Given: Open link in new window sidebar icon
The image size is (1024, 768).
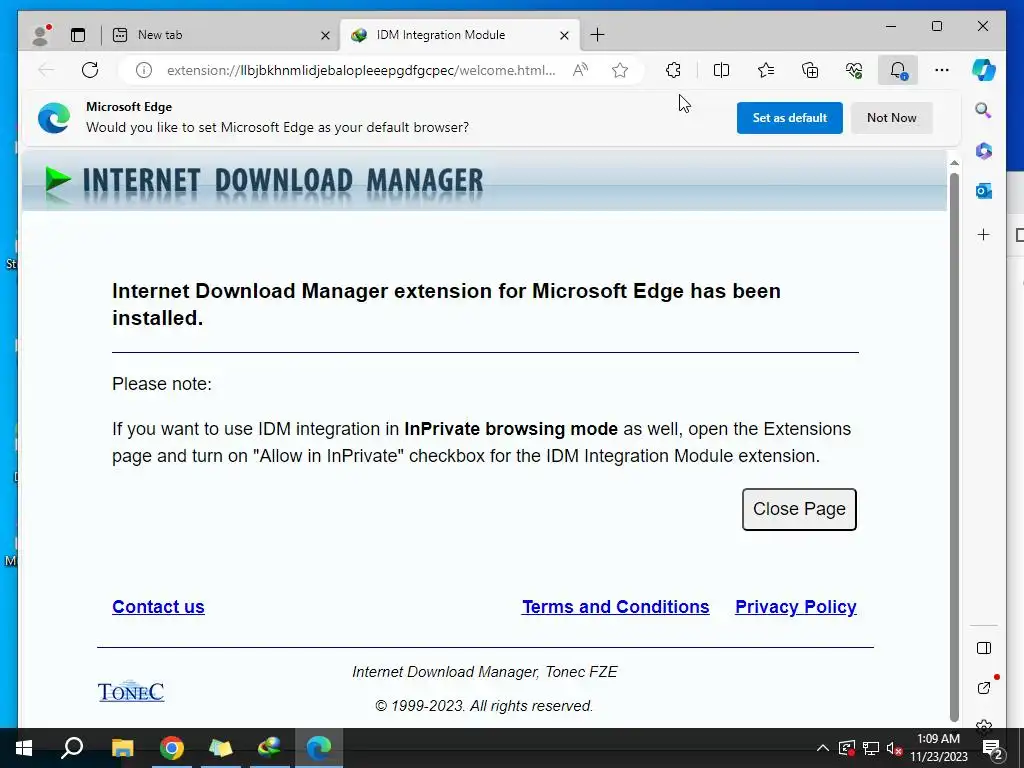Looking at the screenshot, I should click(x=984, y=688).
